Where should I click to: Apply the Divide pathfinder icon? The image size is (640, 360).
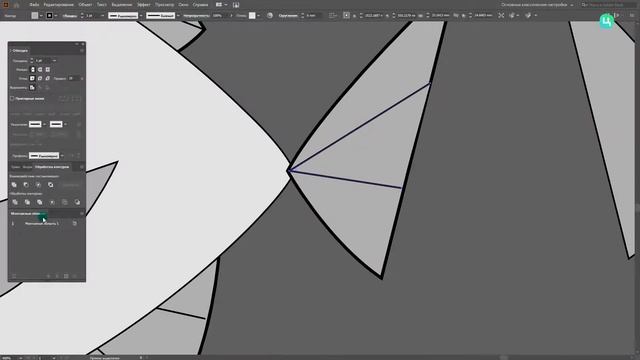pyautogui.click(x=15, y=202)
